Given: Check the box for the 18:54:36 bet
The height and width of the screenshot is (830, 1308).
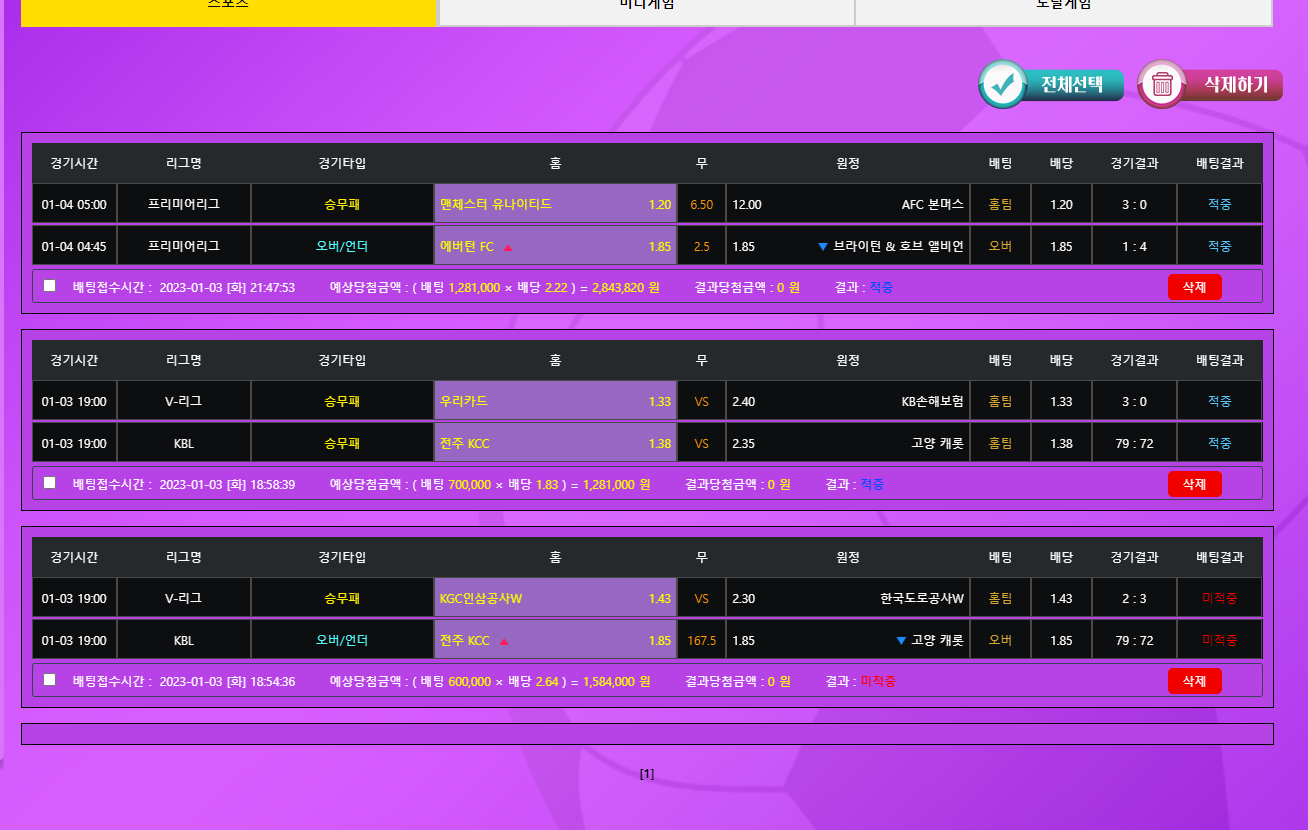Looking at the screenshot, I should (50, 680).
